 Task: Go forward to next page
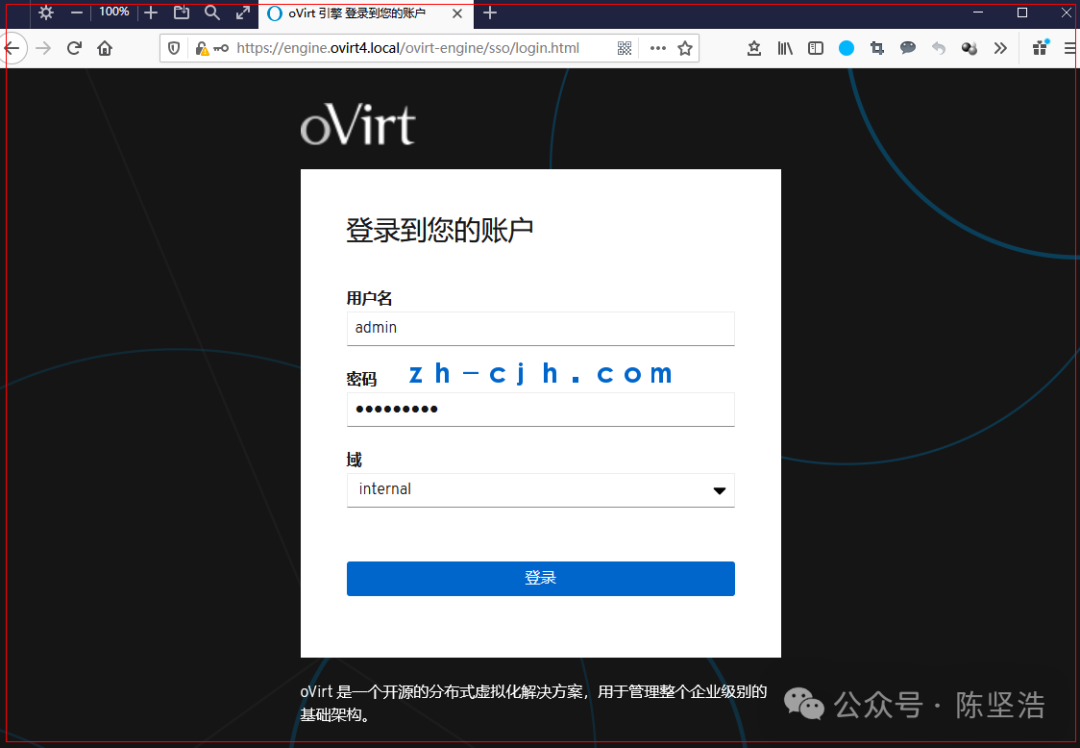point(43,48)
